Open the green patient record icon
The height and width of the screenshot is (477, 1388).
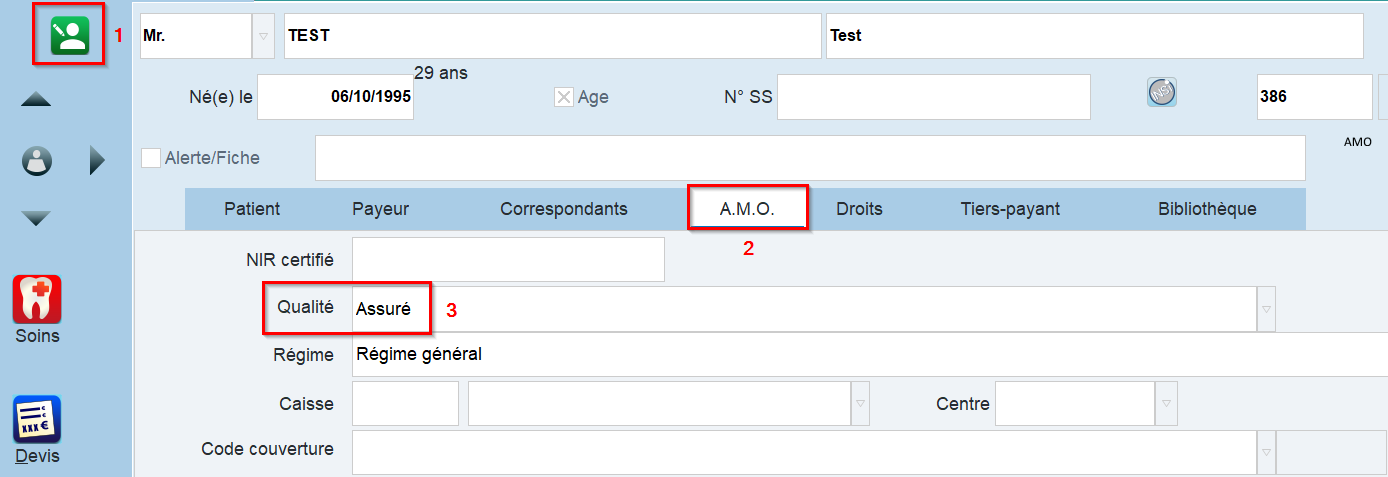(68, 35)
